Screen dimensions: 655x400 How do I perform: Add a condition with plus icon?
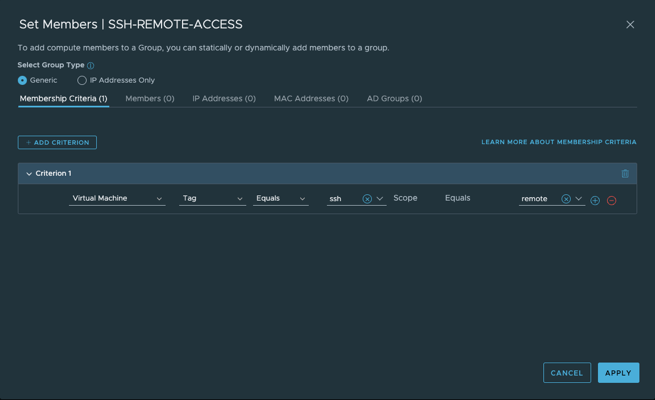(x=595, y=200)
